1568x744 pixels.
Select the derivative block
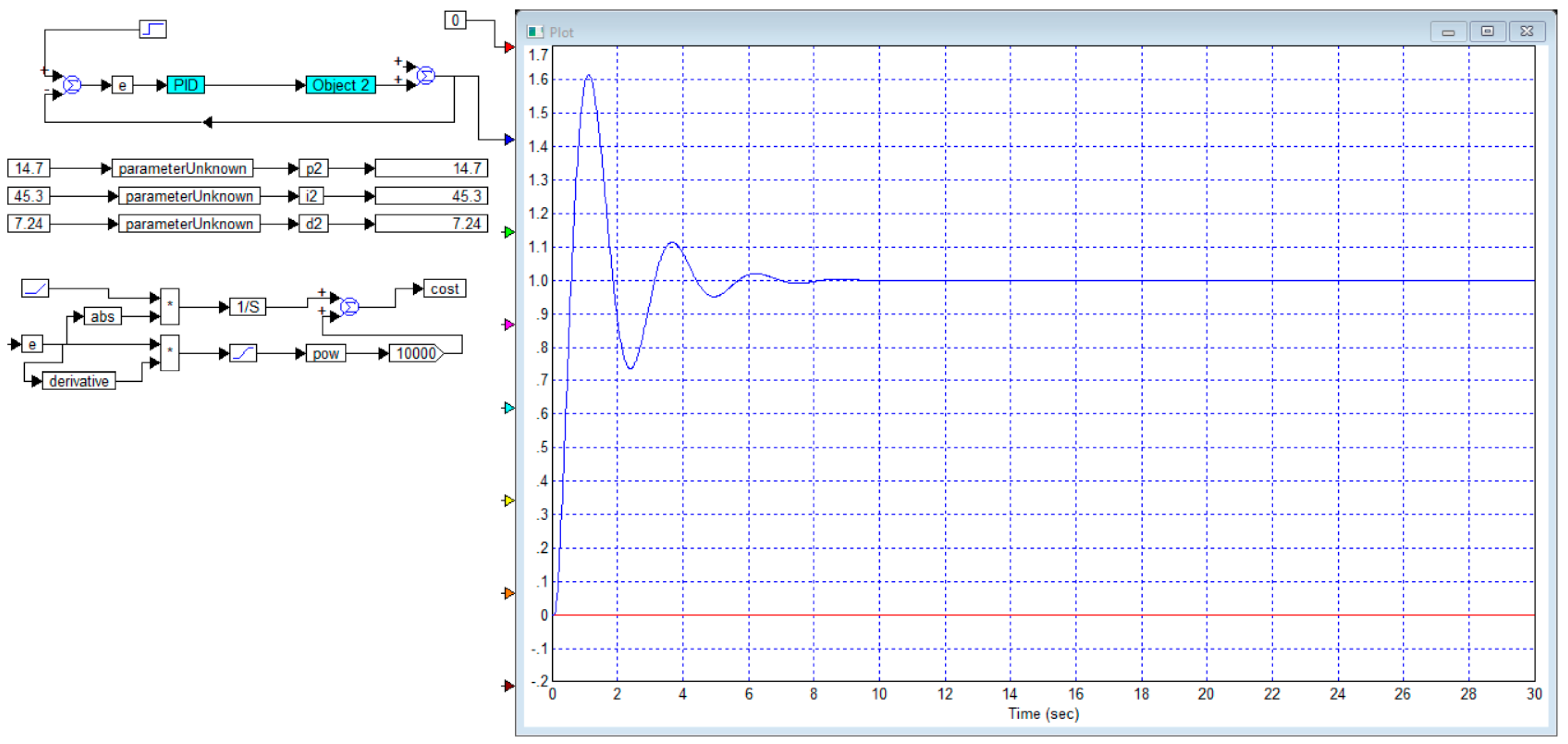pos(79,381)
